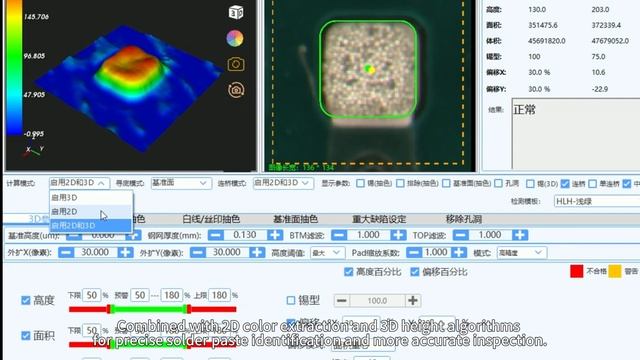Select 启用3D from the list

91,198
